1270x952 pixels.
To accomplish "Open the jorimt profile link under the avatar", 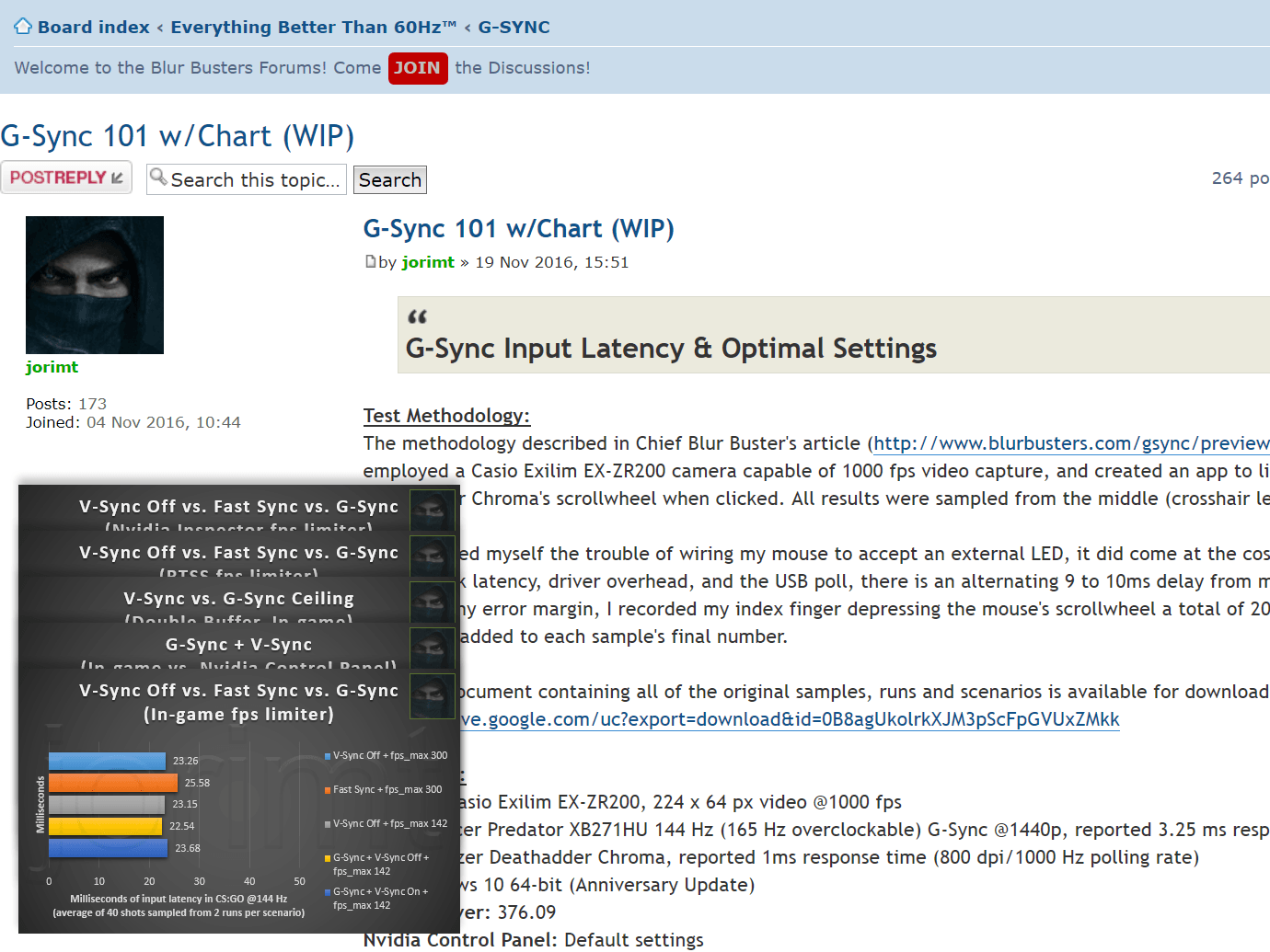I will click(52, 367).
